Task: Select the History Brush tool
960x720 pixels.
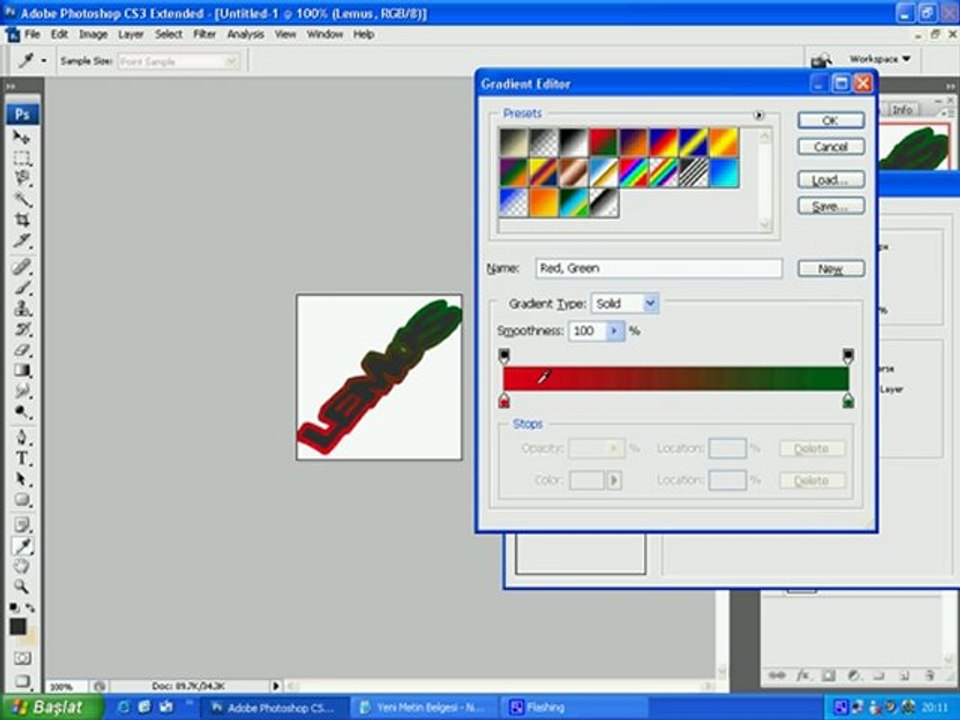Action: point(22,329)
